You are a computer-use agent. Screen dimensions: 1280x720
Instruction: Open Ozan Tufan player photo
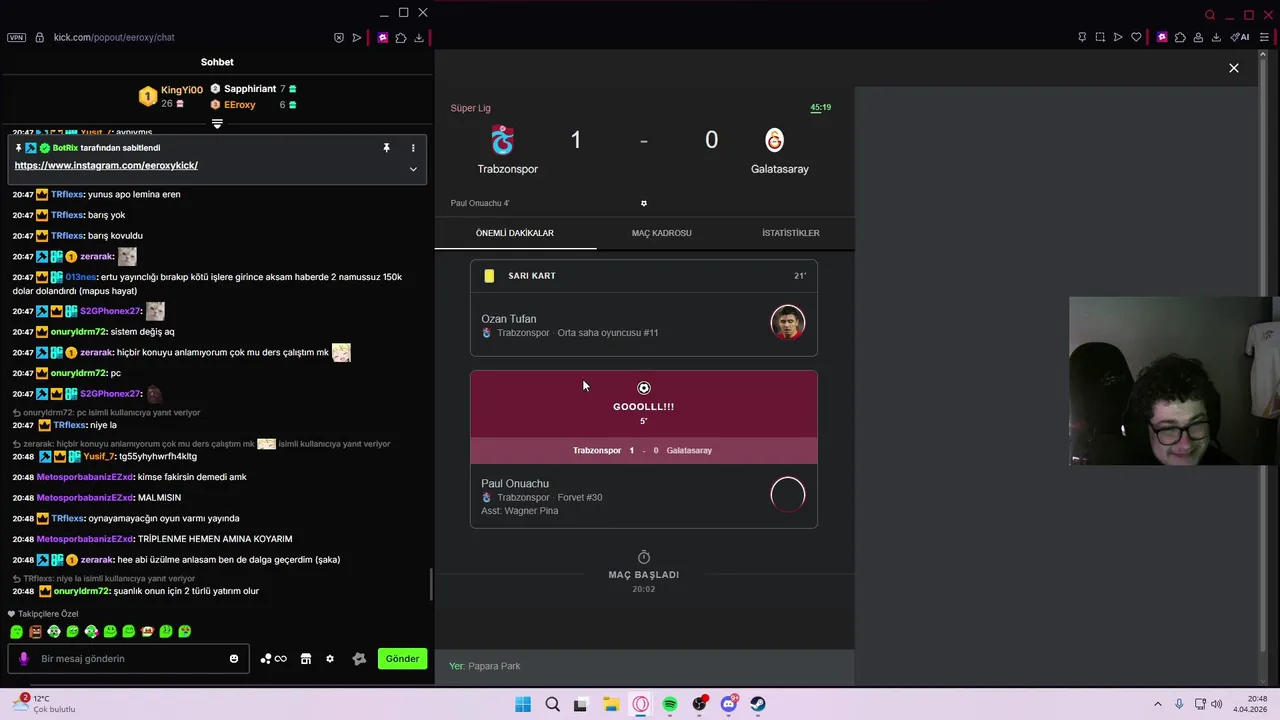(788, 323)
